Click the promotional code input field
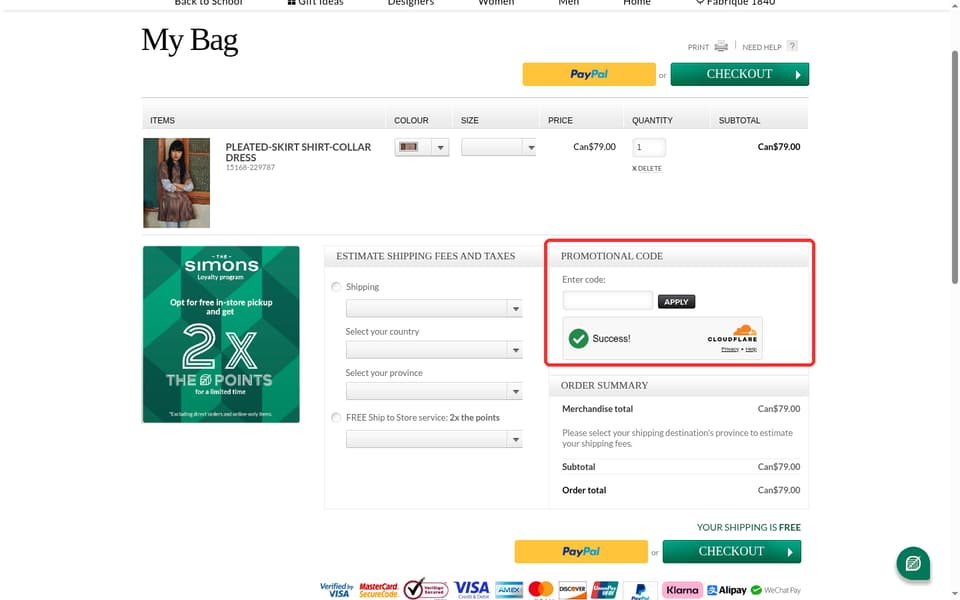The width and height of the screenshot is (960, 600). (607, 301)
